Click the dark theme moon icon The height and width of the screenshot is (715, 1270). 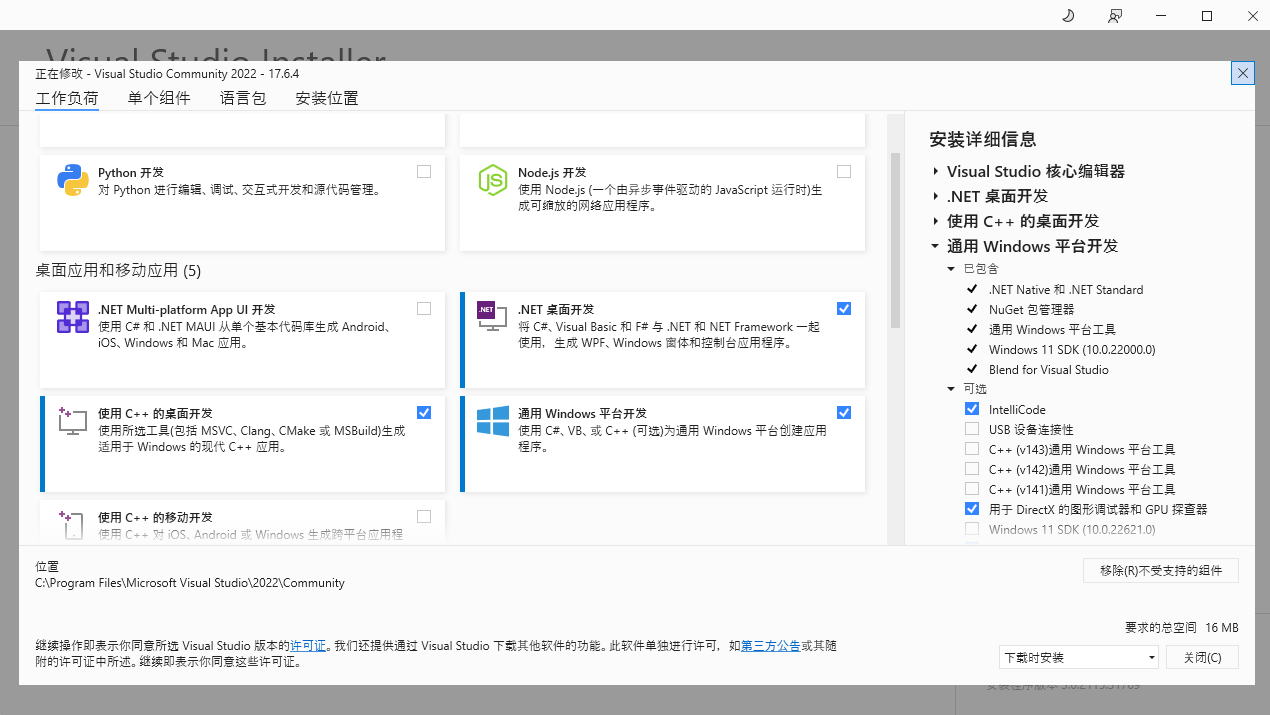1067,16
